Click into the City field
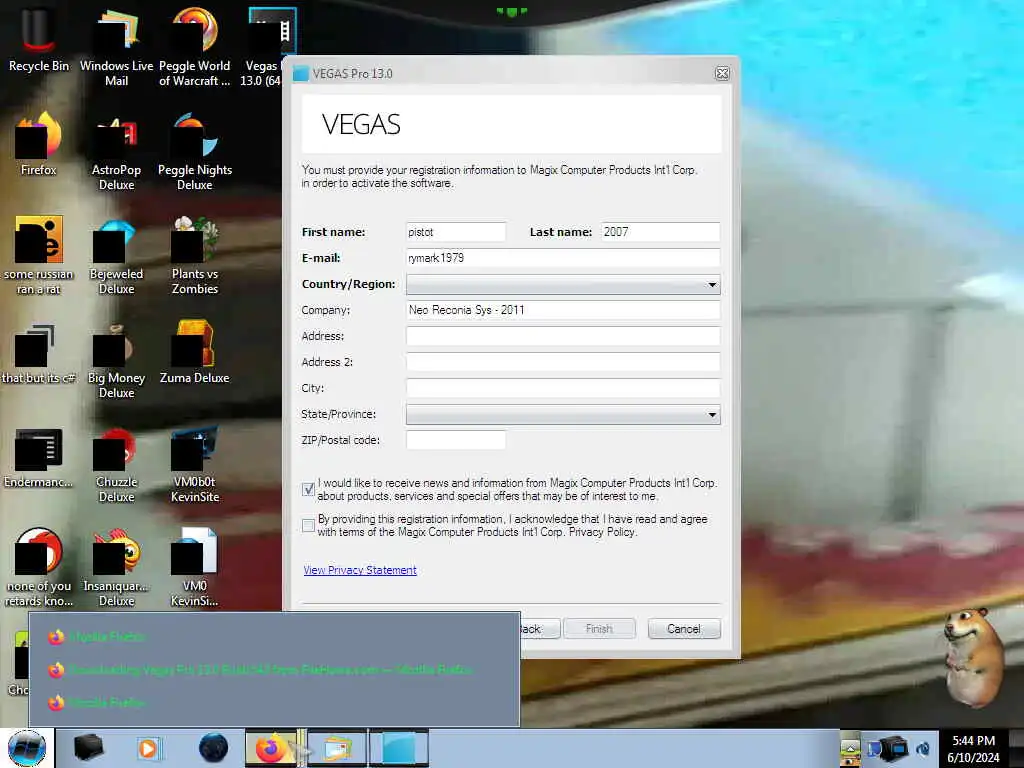The image size is (1024, 768). pyautogui.click(x=563, y=388)
